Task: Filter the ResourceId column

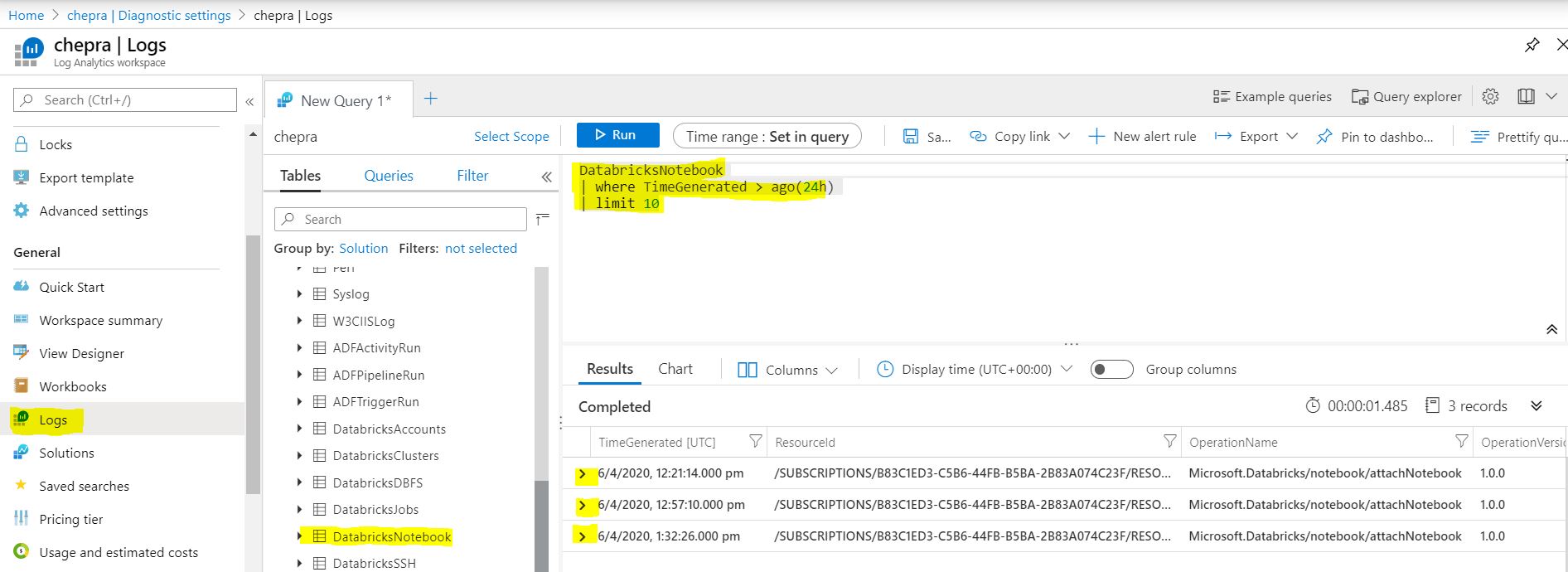Action: coord(1169,441)
